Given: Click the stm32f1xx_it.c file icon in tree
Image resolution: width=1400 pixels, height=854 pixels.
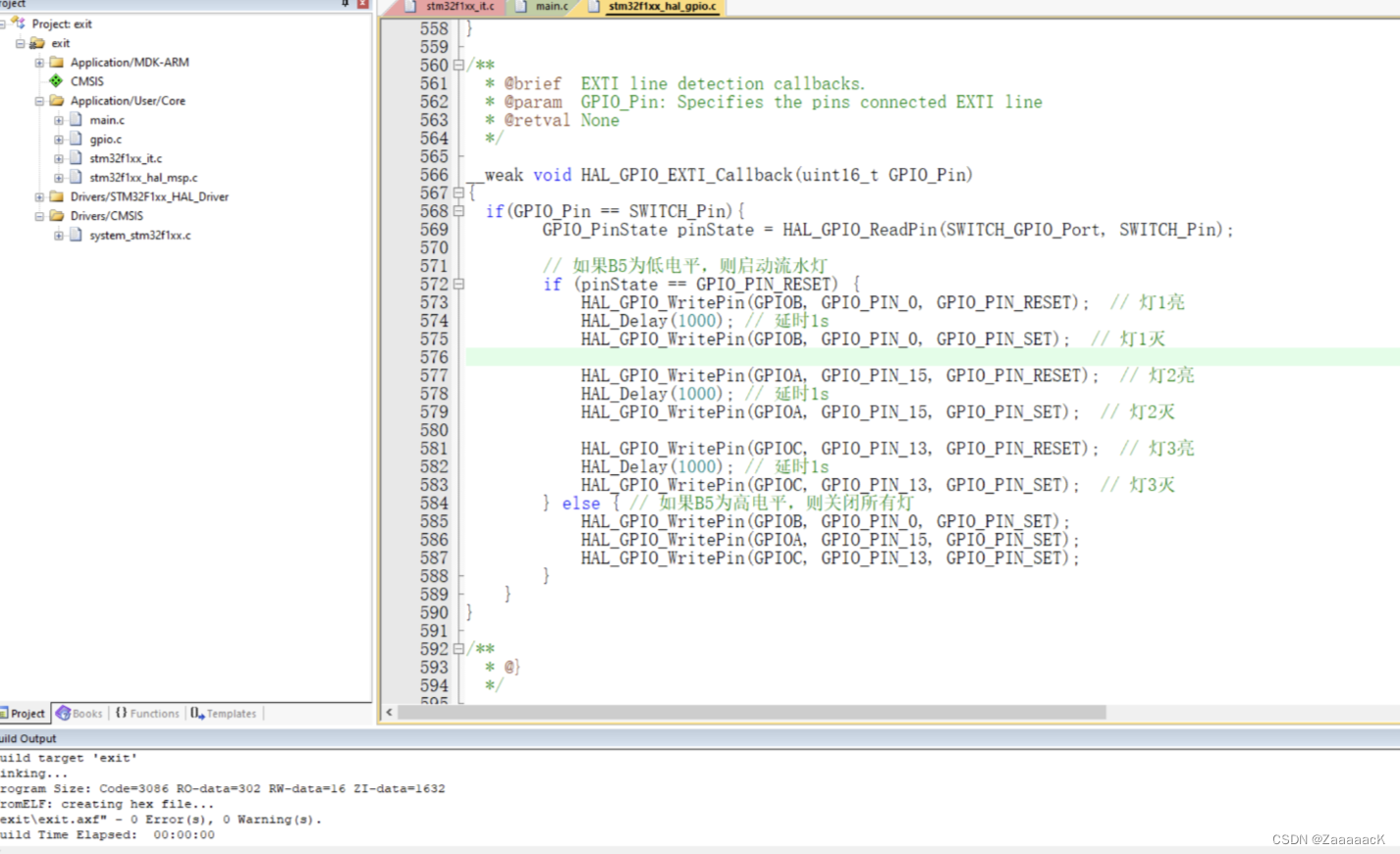Looking at the screenshot, I should (76, 158).
